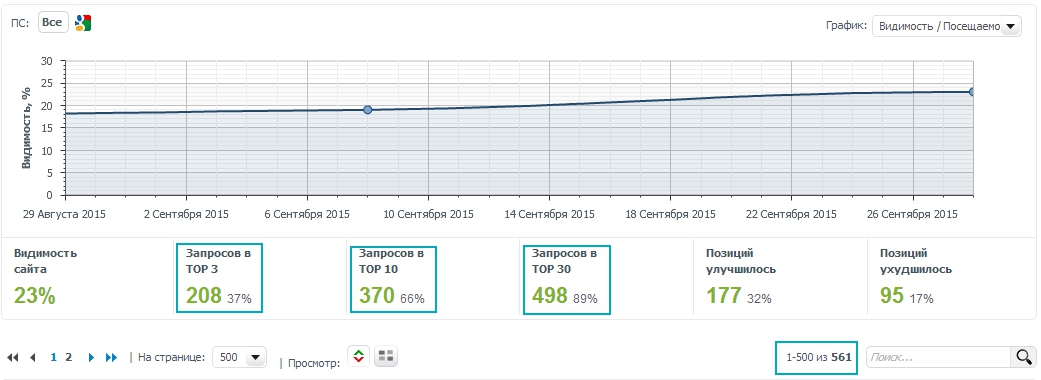Switch to the grid view icon

[386, 357]
